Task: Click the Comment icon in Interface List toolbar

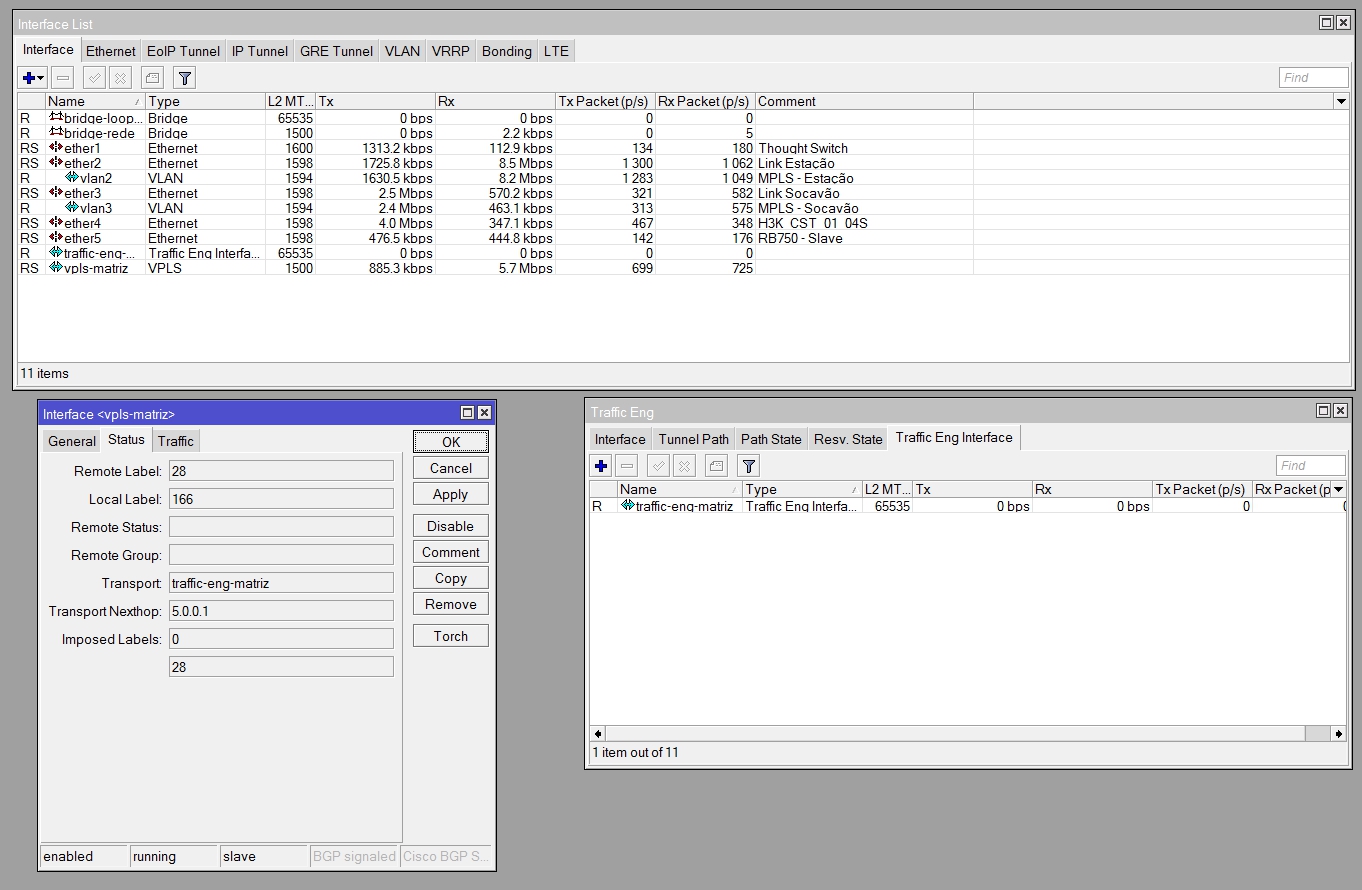Action: point(152,78)
